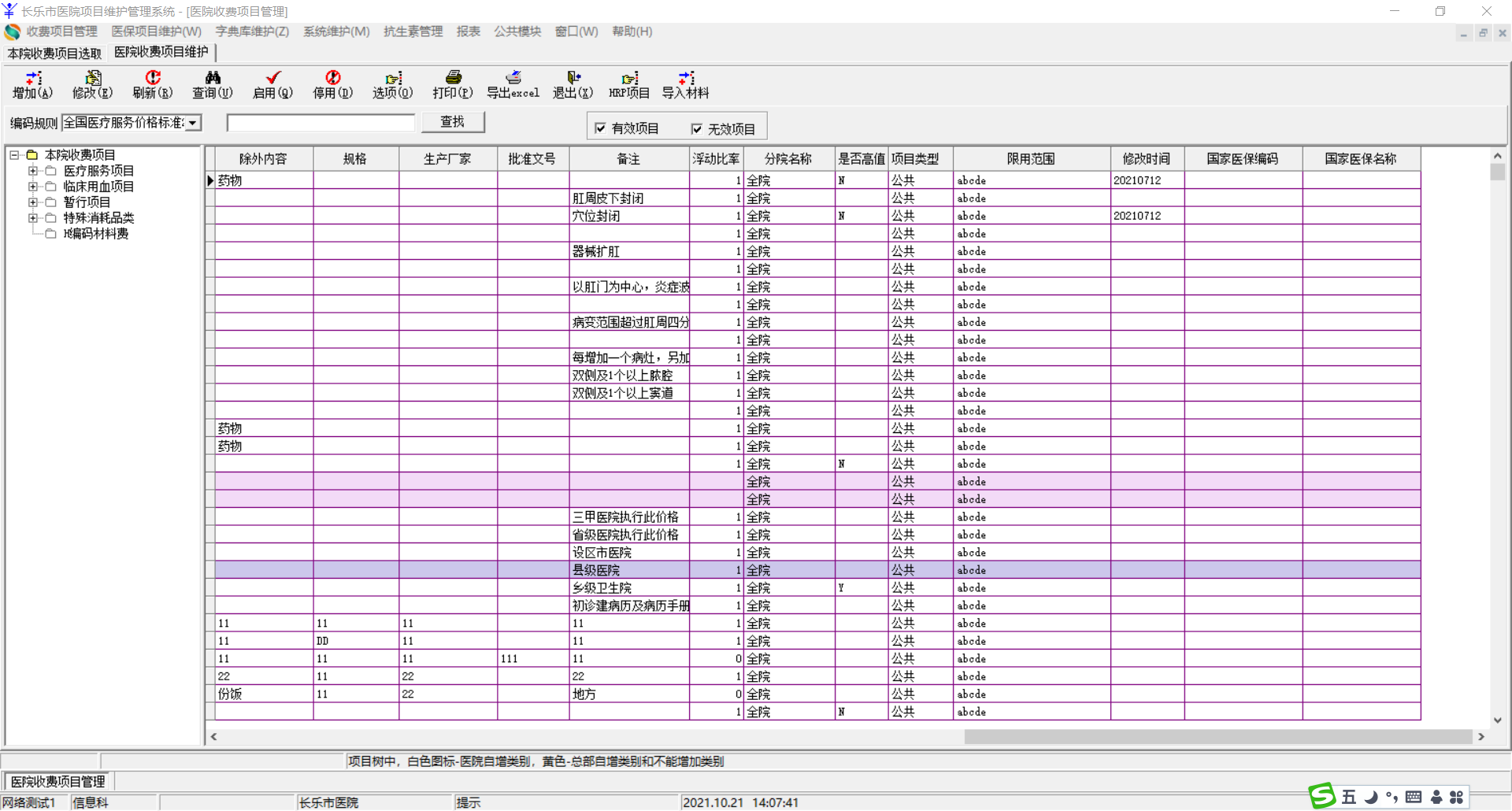Open the 报表 menu
Viewport: 1512px width, 811px height.
(x=469, y=31)
